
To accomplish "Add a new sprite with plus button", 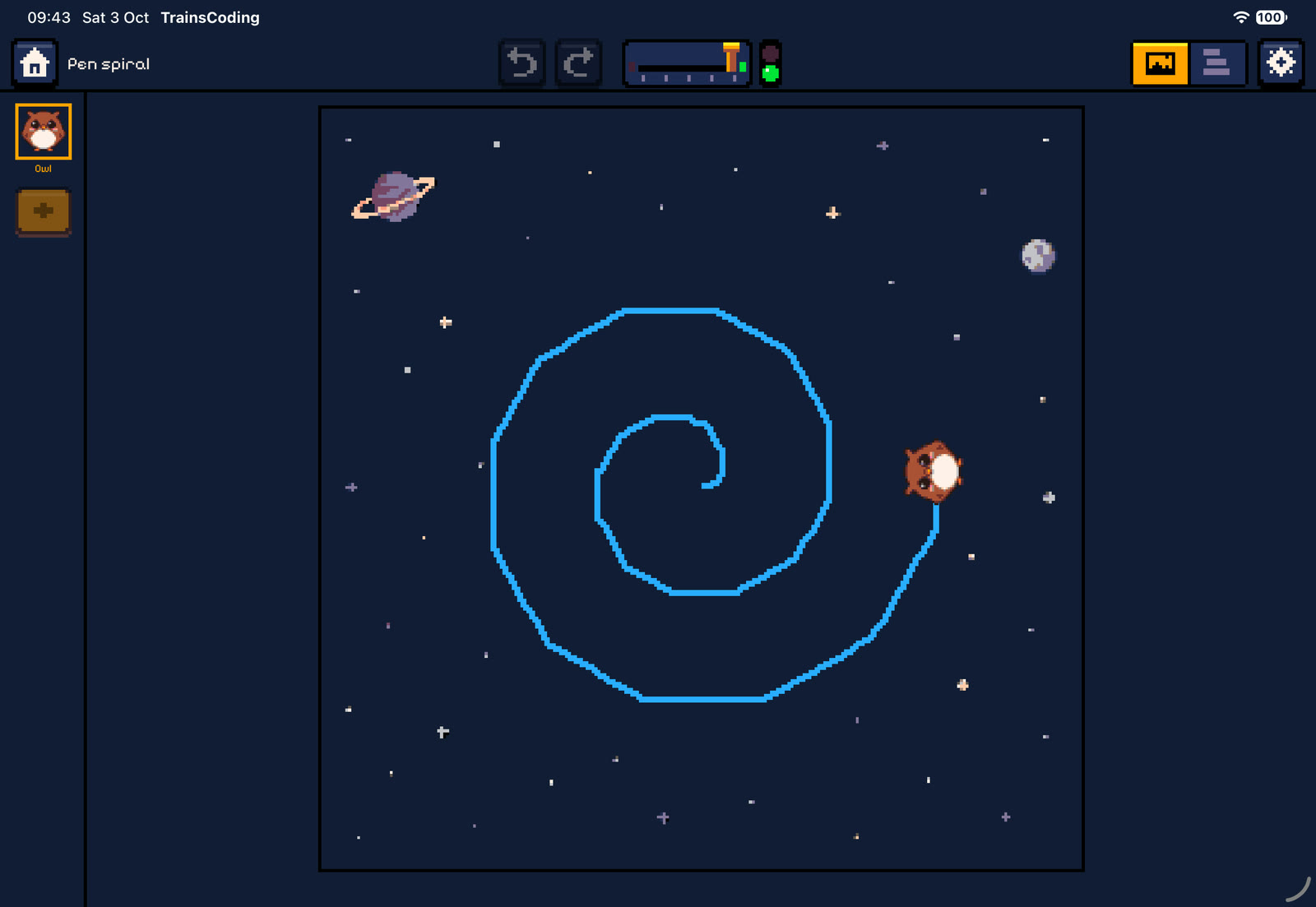I will point(44,212).
